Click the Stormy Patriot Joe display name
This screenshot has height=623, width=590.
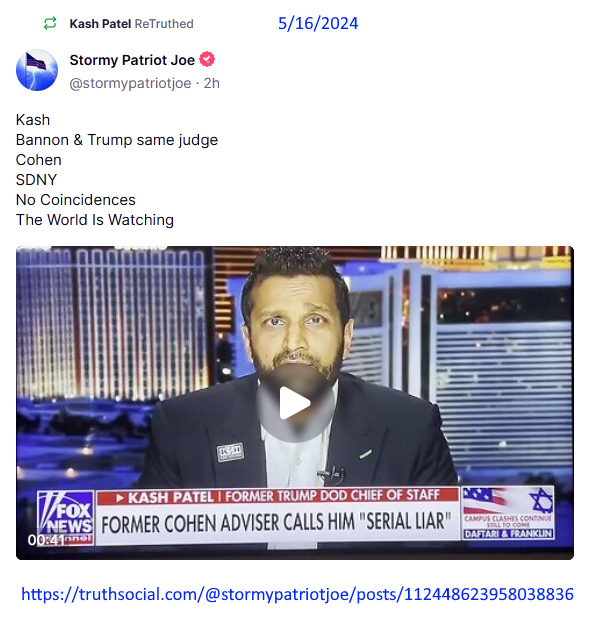pos(132,60)
